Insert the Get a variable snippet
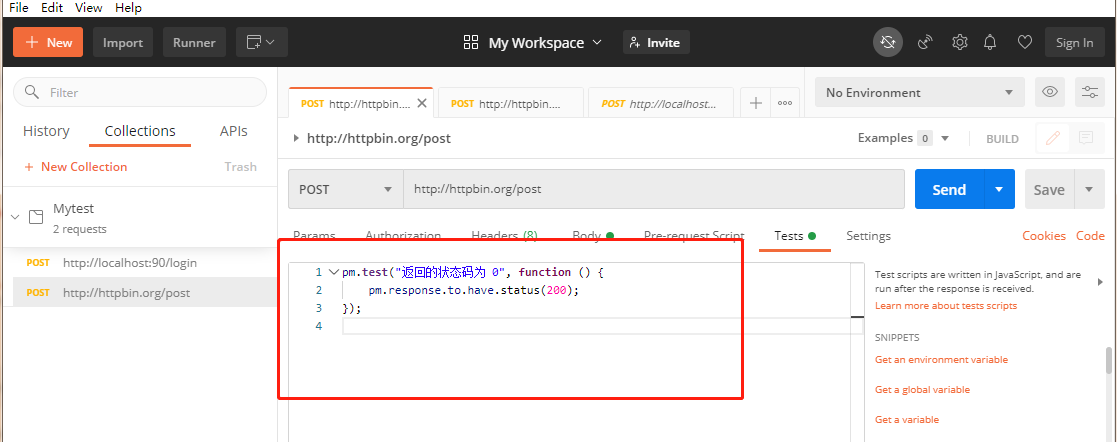The image size is (1117, 442). tap(906, 420)
